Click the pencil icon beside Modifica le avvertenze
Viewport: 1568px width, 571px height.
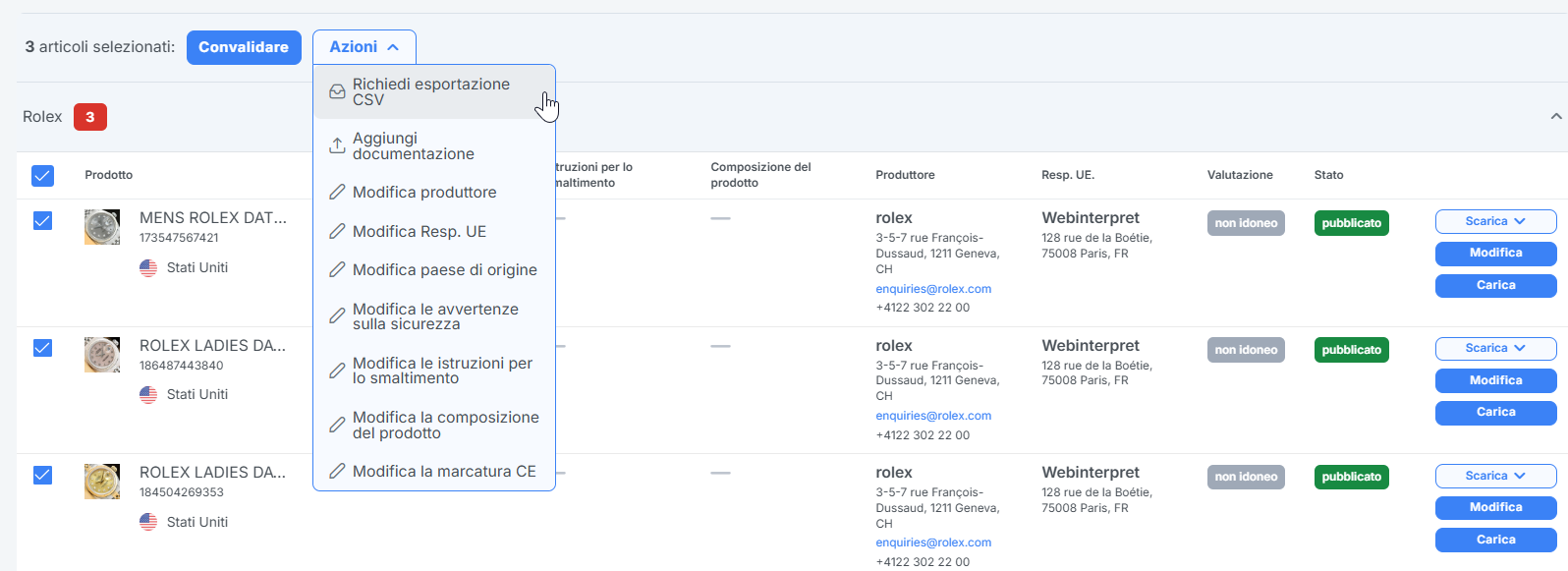tap(337, 316)
